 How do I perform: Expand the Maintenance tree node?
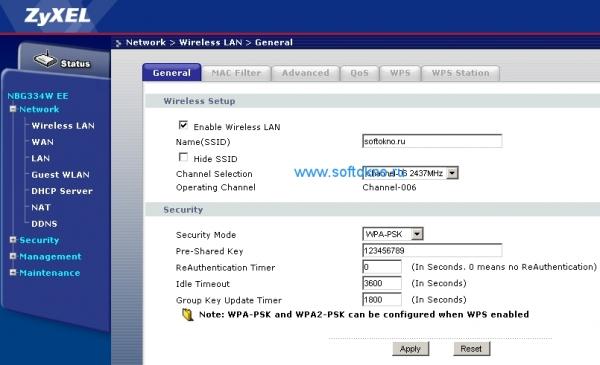point(13,272)
